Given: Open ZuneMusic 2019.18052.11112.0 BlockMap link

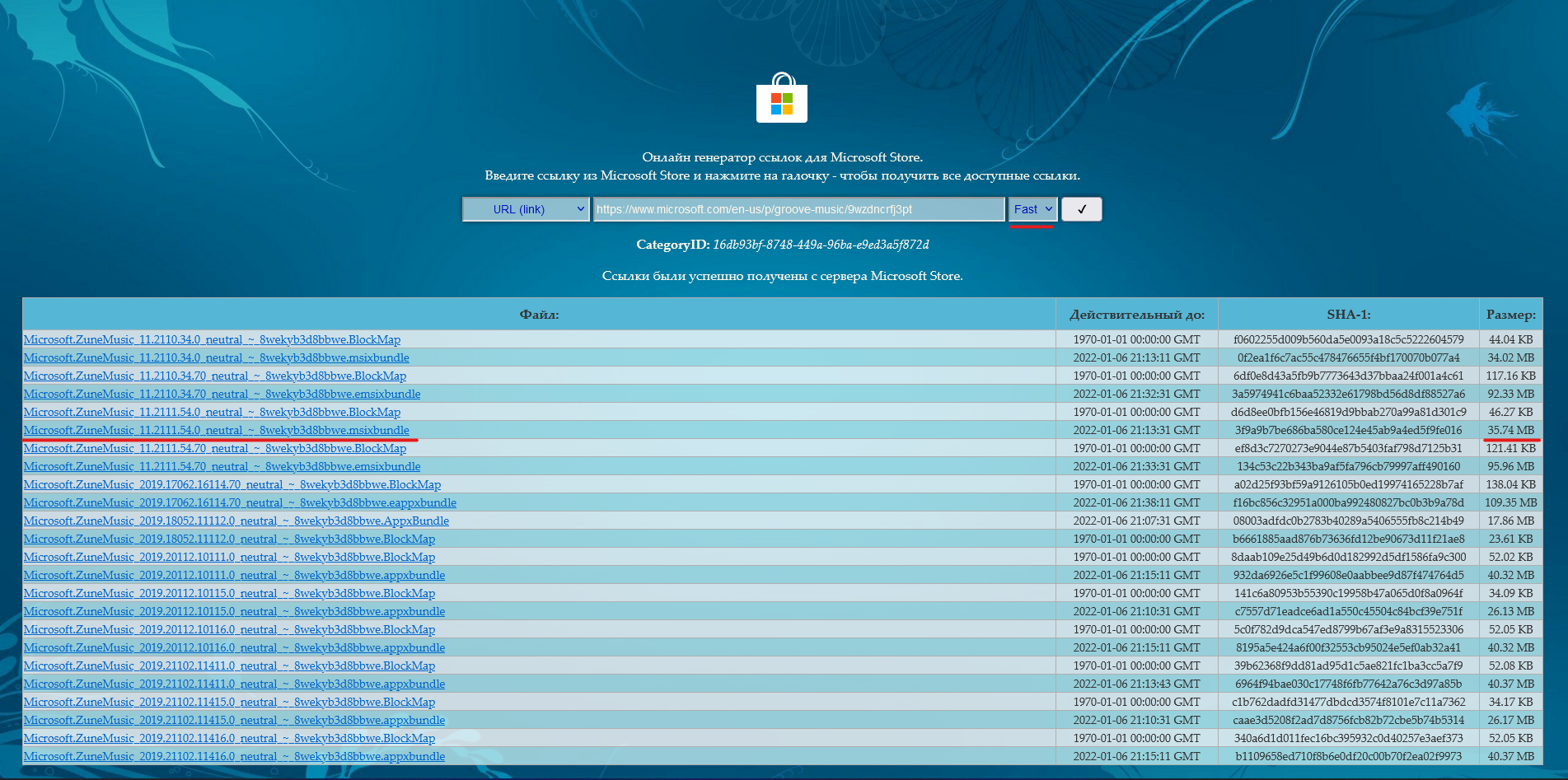Looking at the screenshot, I should [229, 539].
